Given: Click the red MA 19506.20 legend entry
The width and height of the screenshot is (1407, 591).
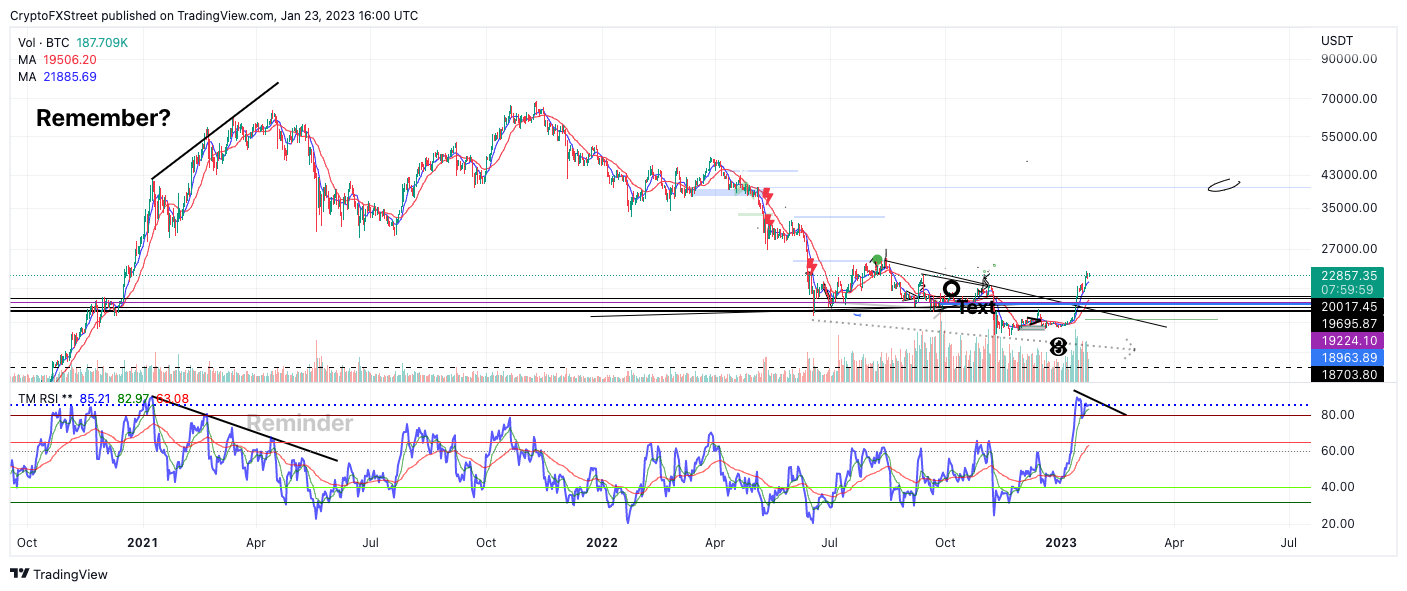Looking at the screenshot, I should click(57, 59).
